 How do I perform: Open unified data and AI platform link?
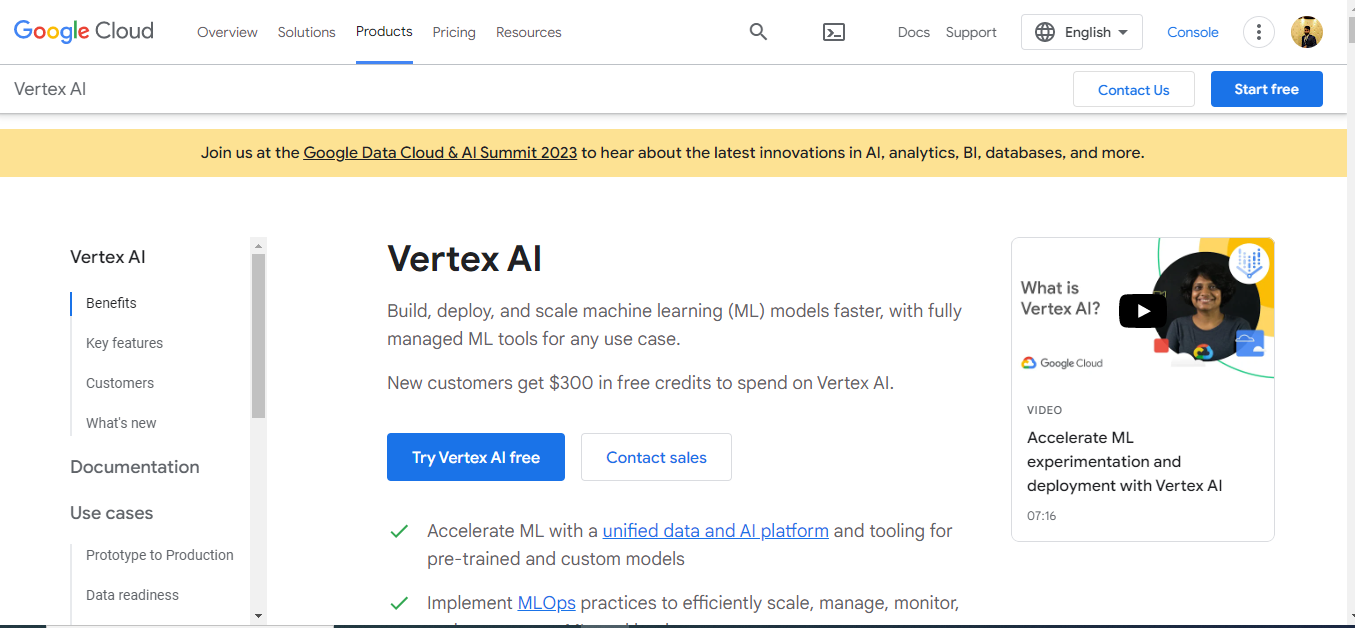click(716, 531)
